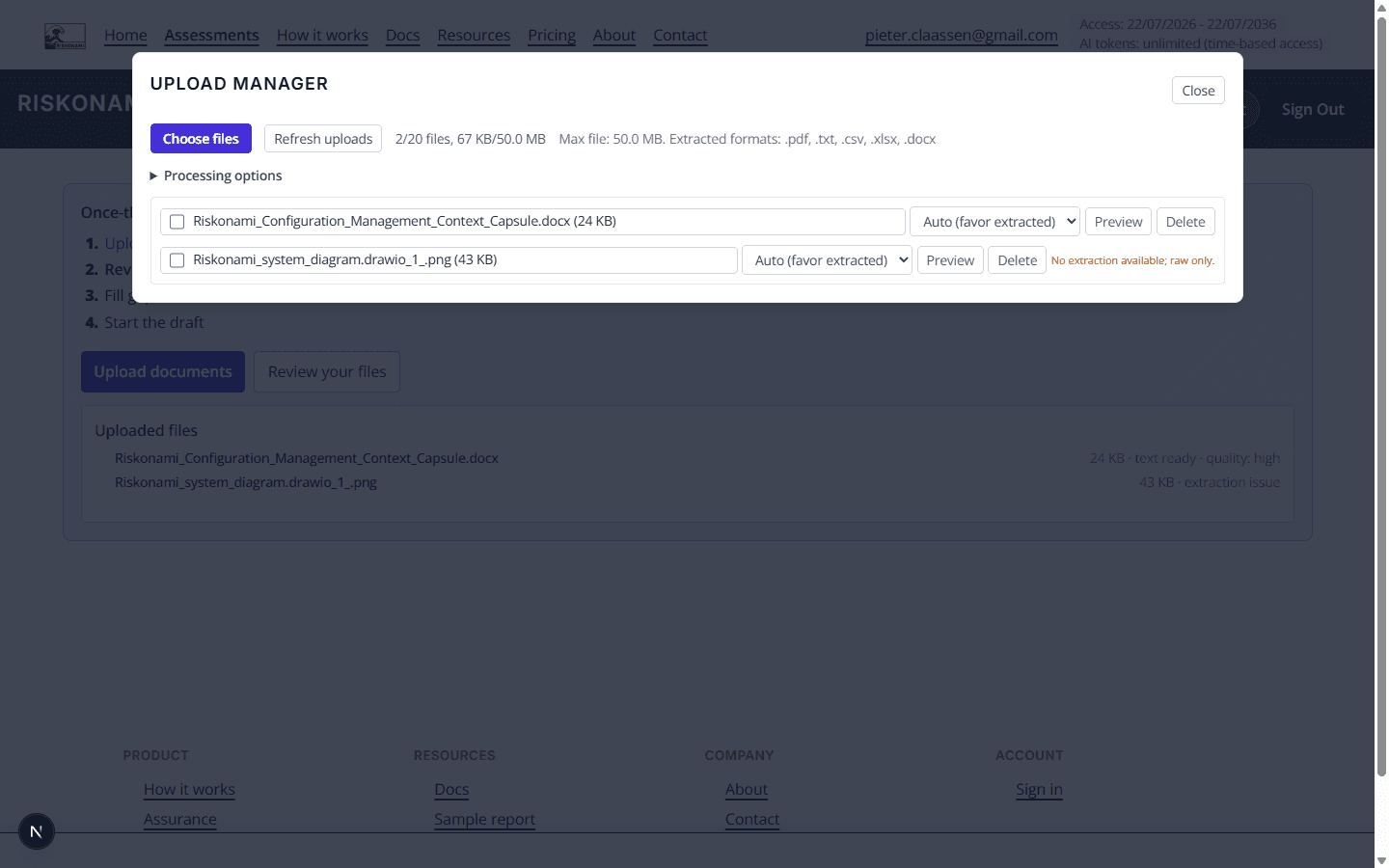Open About in top navigation
This screenshot has height=868, width=1389.
[x=614, y=36]
